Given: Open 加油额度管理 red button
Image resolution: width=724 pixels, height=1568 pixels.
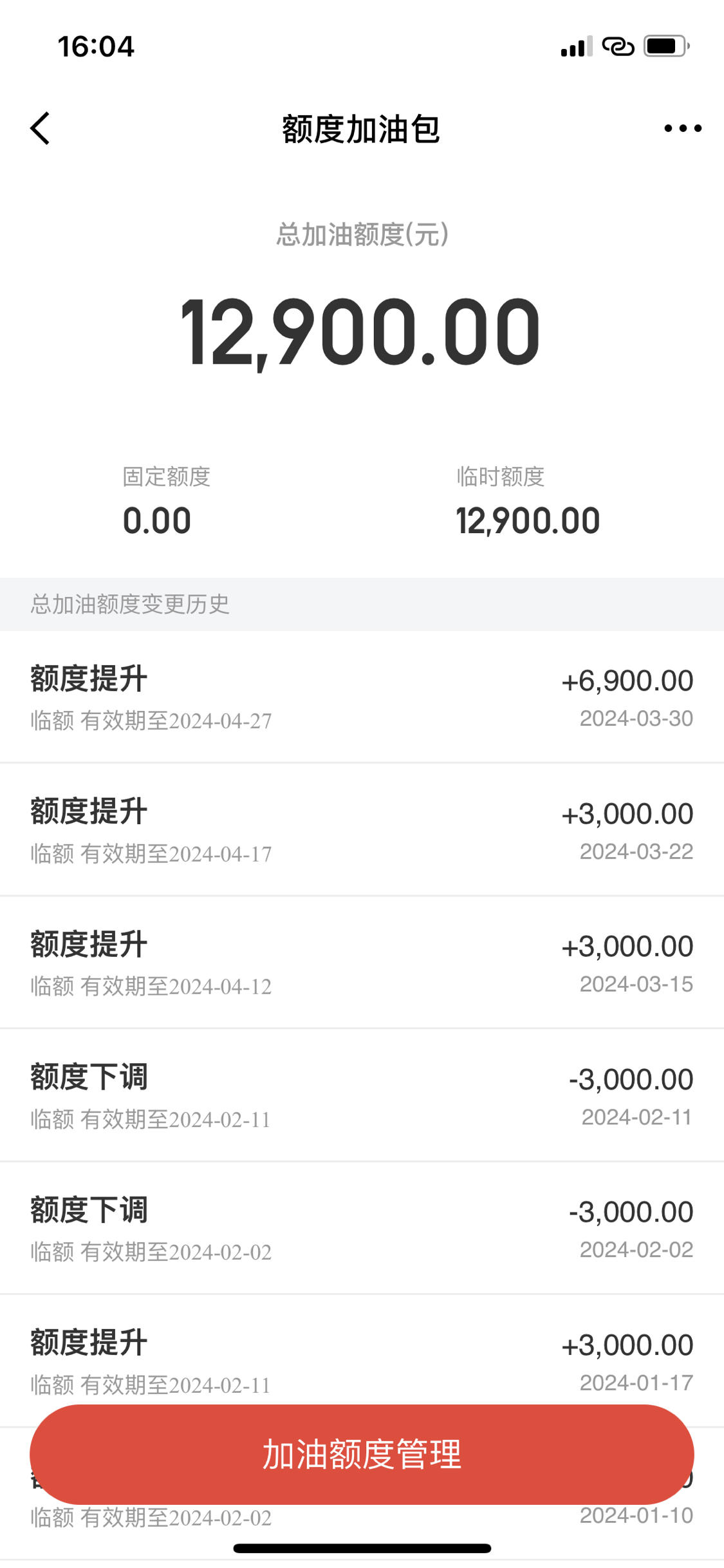Looking at the screenshot, I should pyautogui.click(x=362, y=1455).
